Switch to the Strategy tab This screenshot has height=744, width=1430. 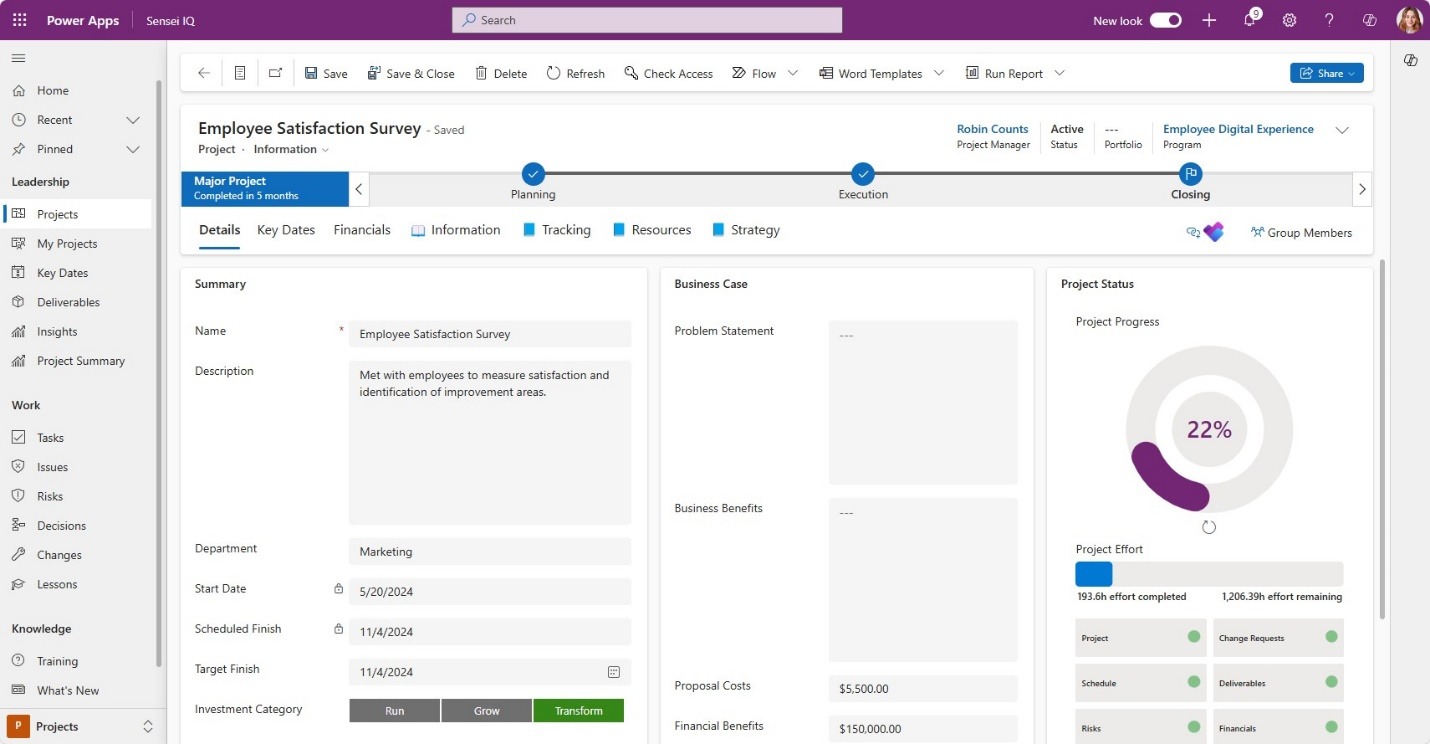pos(746,230)
